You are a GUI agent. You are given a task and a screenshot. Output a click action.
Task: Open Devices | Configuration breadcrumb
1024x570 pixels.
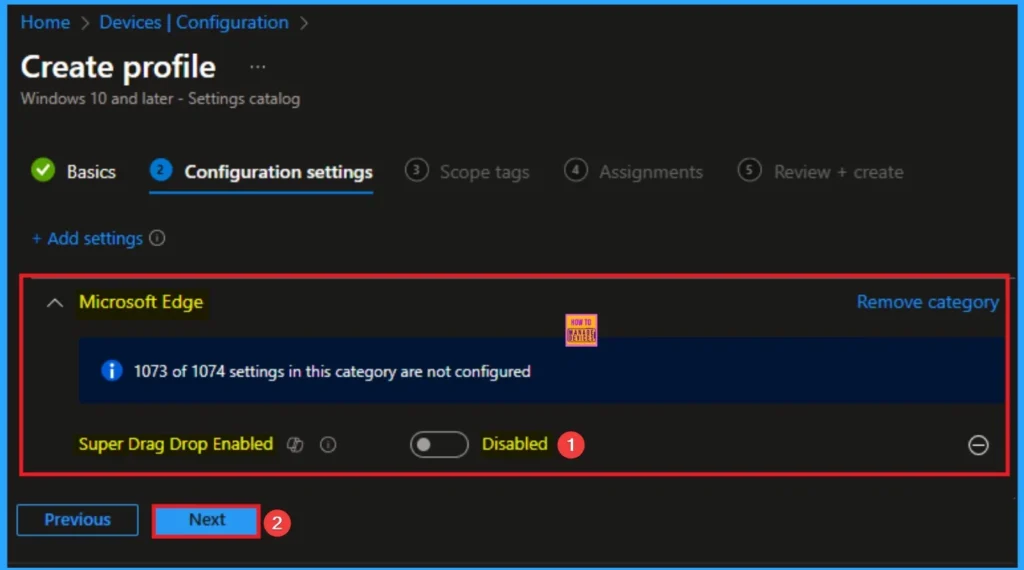[194, 22]
